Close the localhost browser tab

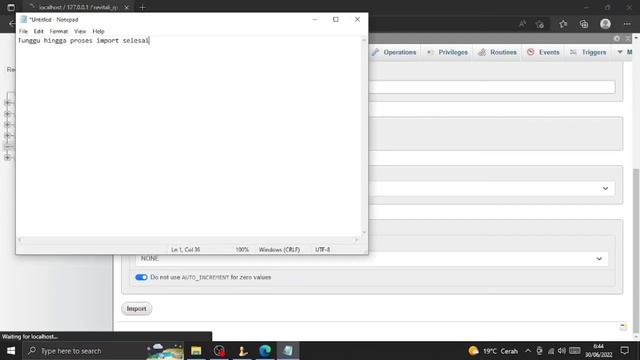point(127,7)
